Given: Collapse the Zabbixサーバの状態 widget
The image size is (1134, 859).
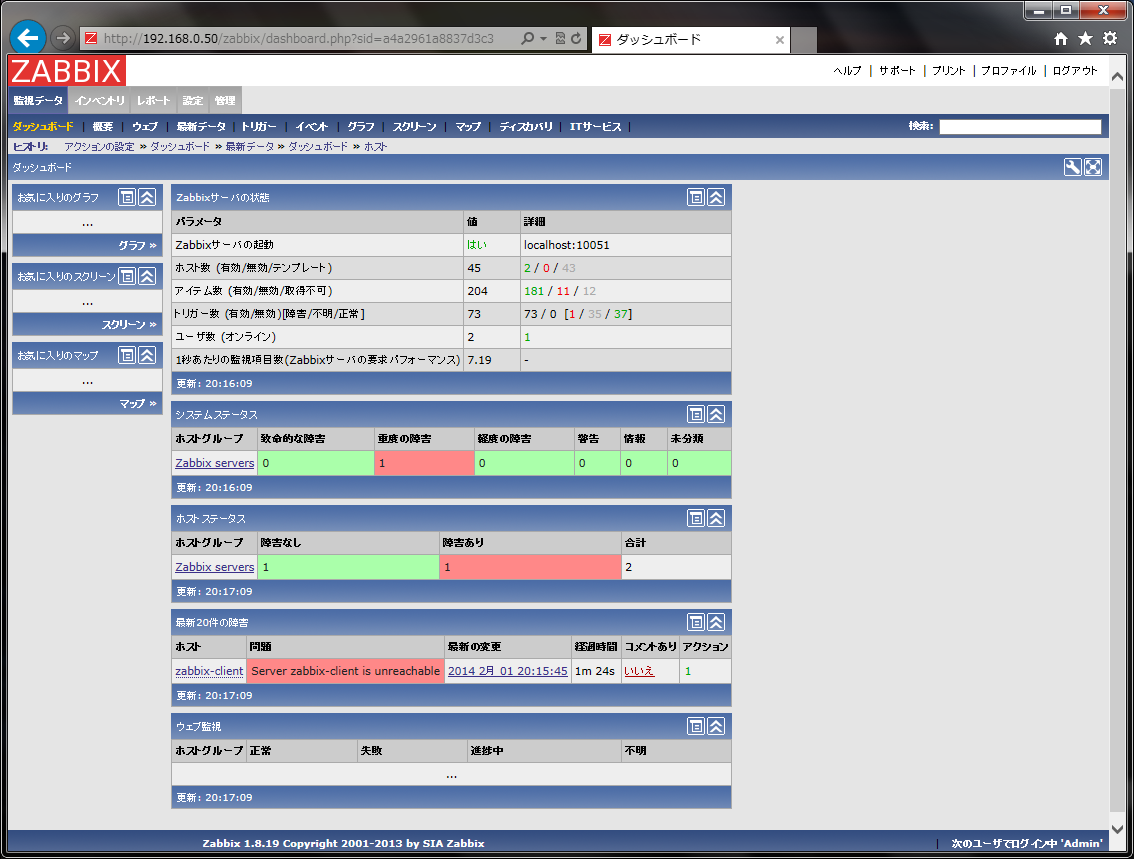Looking at the screenshot, I should [x=716, y=197].
